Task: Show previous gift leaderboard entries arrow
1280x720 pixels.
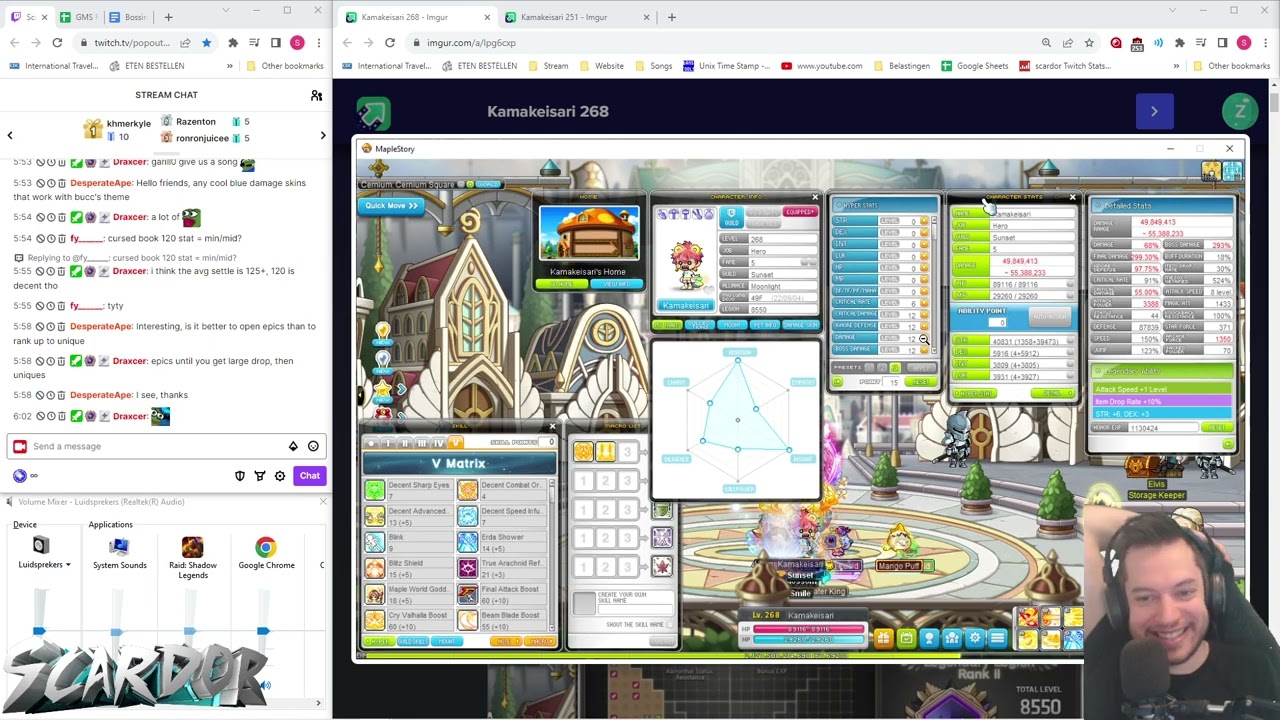Action: coord(10,135)
